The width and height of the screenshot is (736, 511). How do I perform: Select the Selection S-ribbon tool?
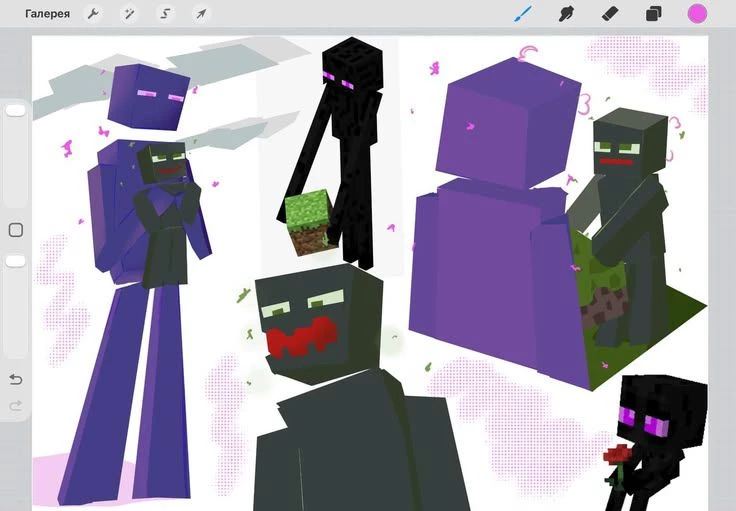[x=165, y=14]
